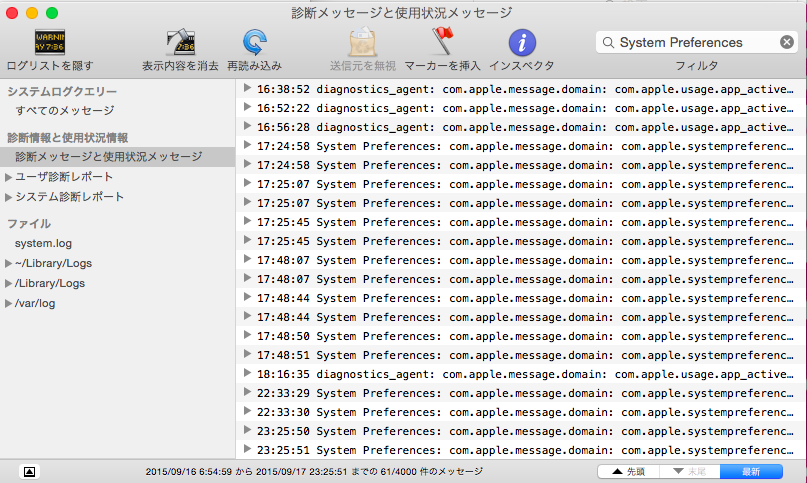Image resolution: width=807 pixels, height=483 pixels.
Task: Expand the 16:56:28 diagnostics_agent message
Action: click(247, 126)
